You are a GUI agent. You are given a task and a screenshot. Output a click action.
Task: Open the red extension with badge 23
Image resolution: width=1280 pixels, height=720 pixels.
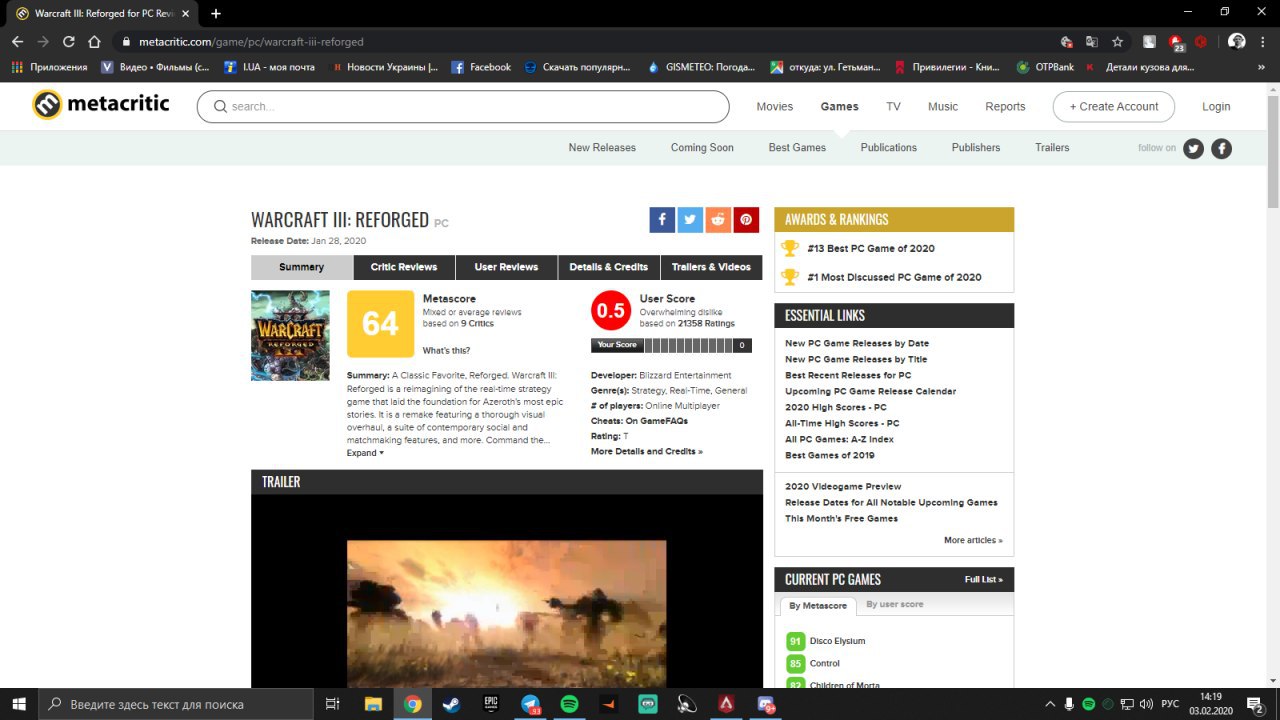click(x=1176, y=42)
